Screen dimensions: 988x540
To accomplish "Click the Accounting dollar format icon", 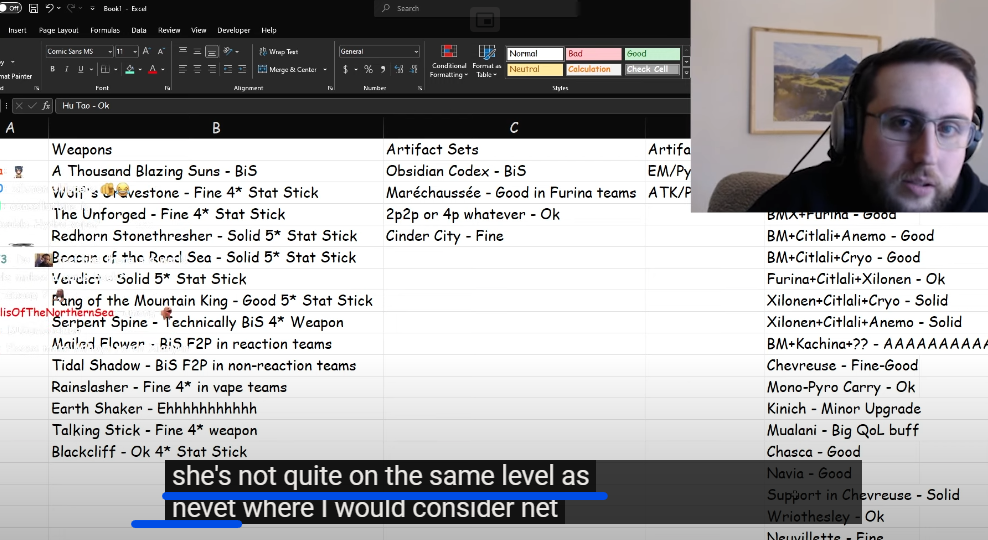I will pyautogui.click(x=345, y=69).
